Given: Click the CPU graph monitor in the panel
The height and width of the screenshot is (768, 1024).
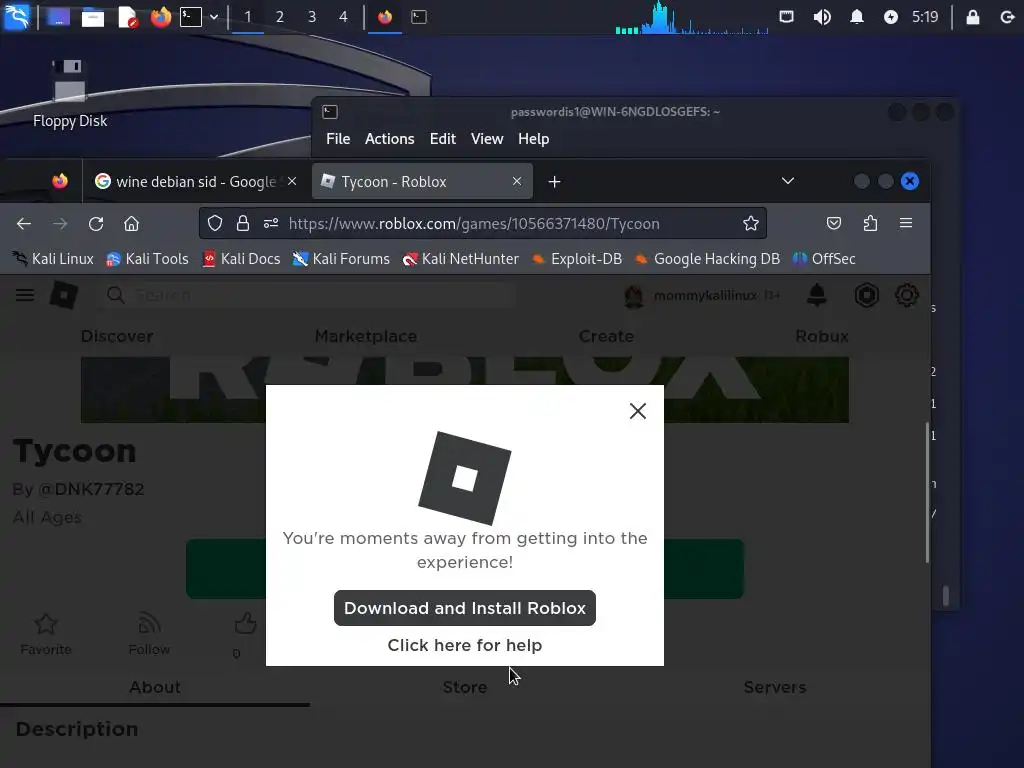Looking at the screenshot, I should click(692, 18).
